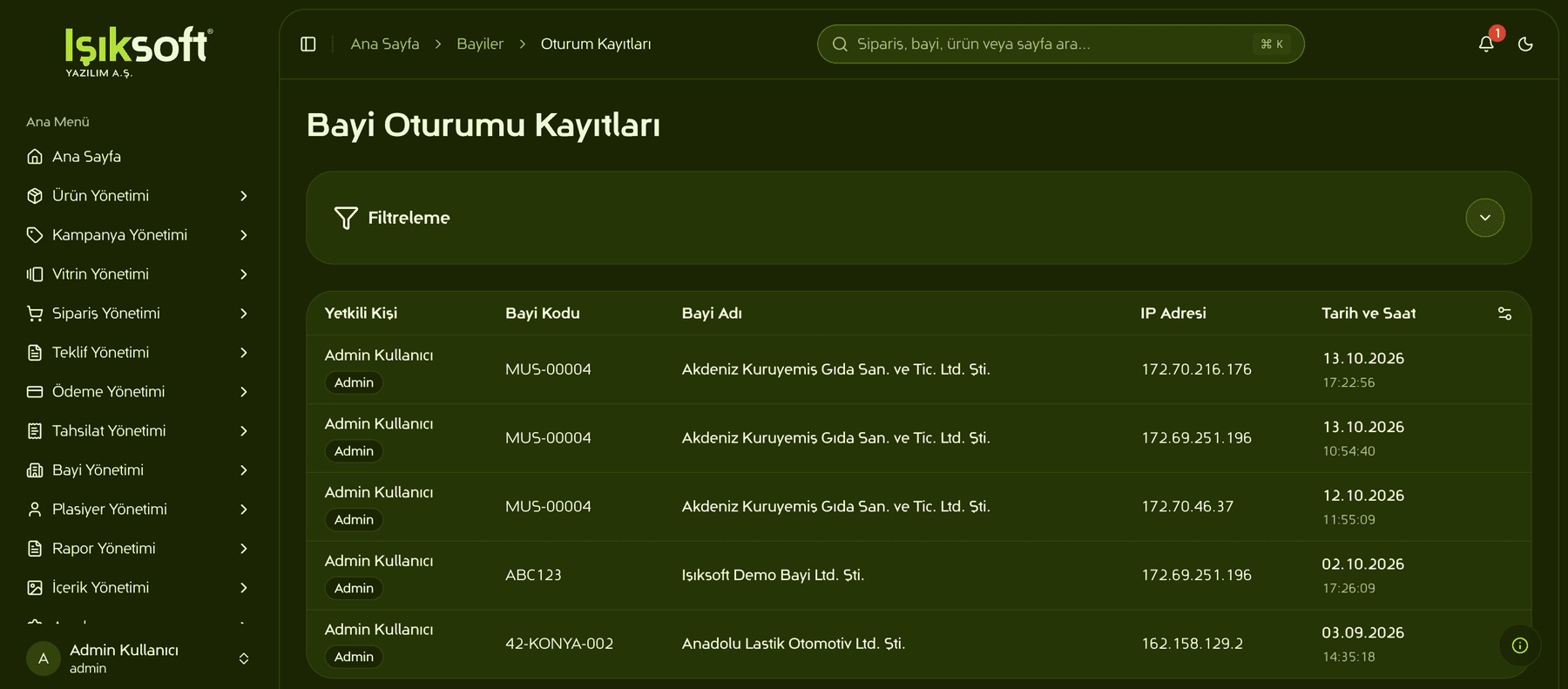Screen dimensions: 1568x689
Task: Click Işıksoft Demo Bayi Ltd. Şti. name
Action: (x=773, y=575)
